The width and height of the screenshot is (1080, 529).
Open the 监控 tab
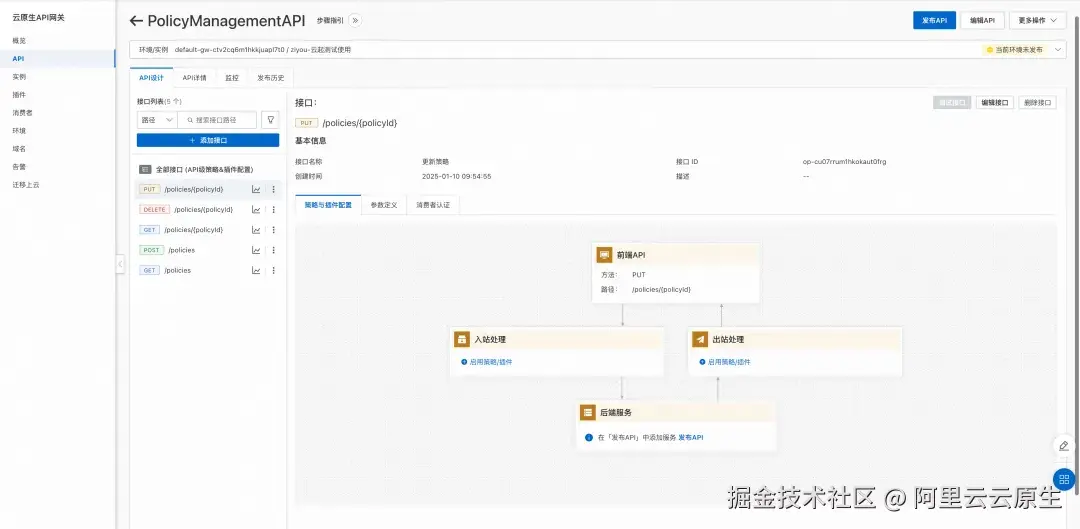[x=232, y=78]
